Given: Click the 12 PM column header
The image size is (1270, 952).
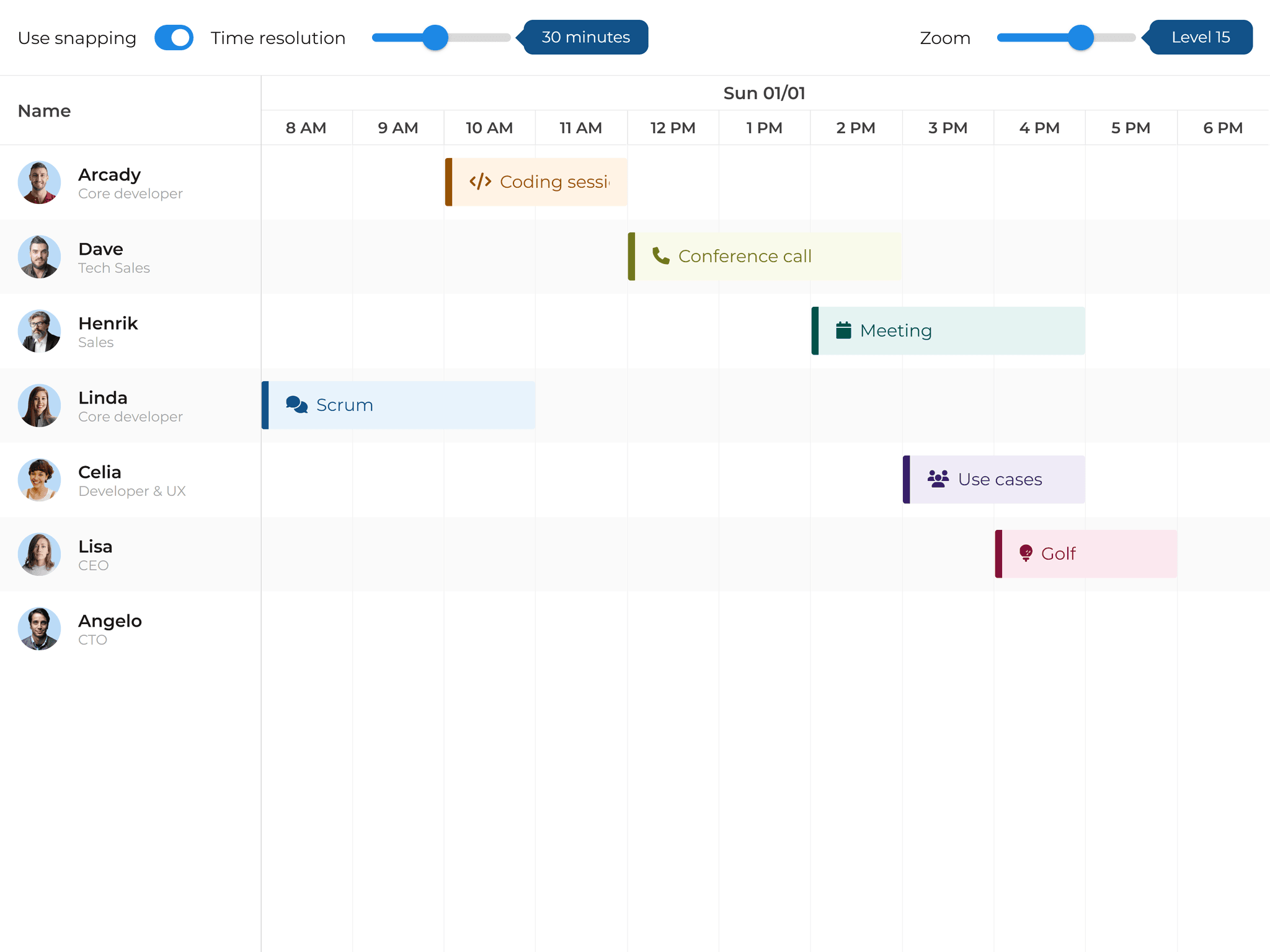Looking at the screenshot, I should pyautogui.click(x=672, y=128).
